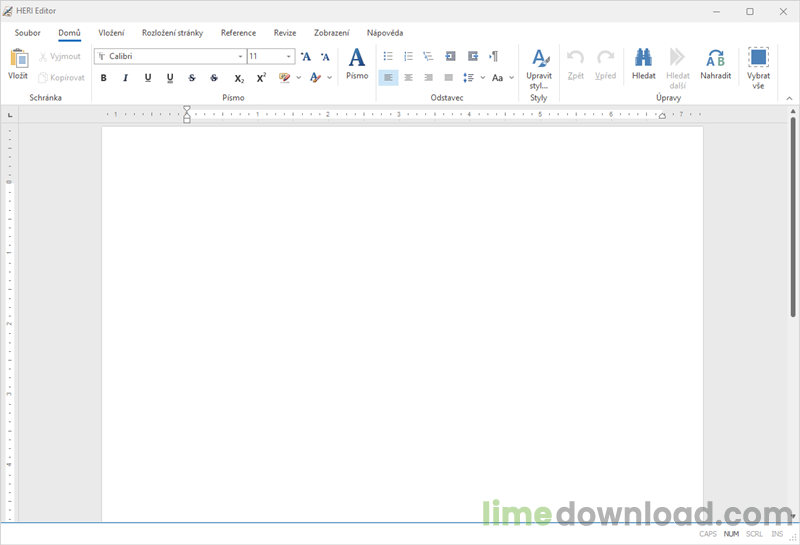The height and width of the screenshot is (545, 800).
Task: Click the Aa change case icon
Action: [x=497, y=78]
